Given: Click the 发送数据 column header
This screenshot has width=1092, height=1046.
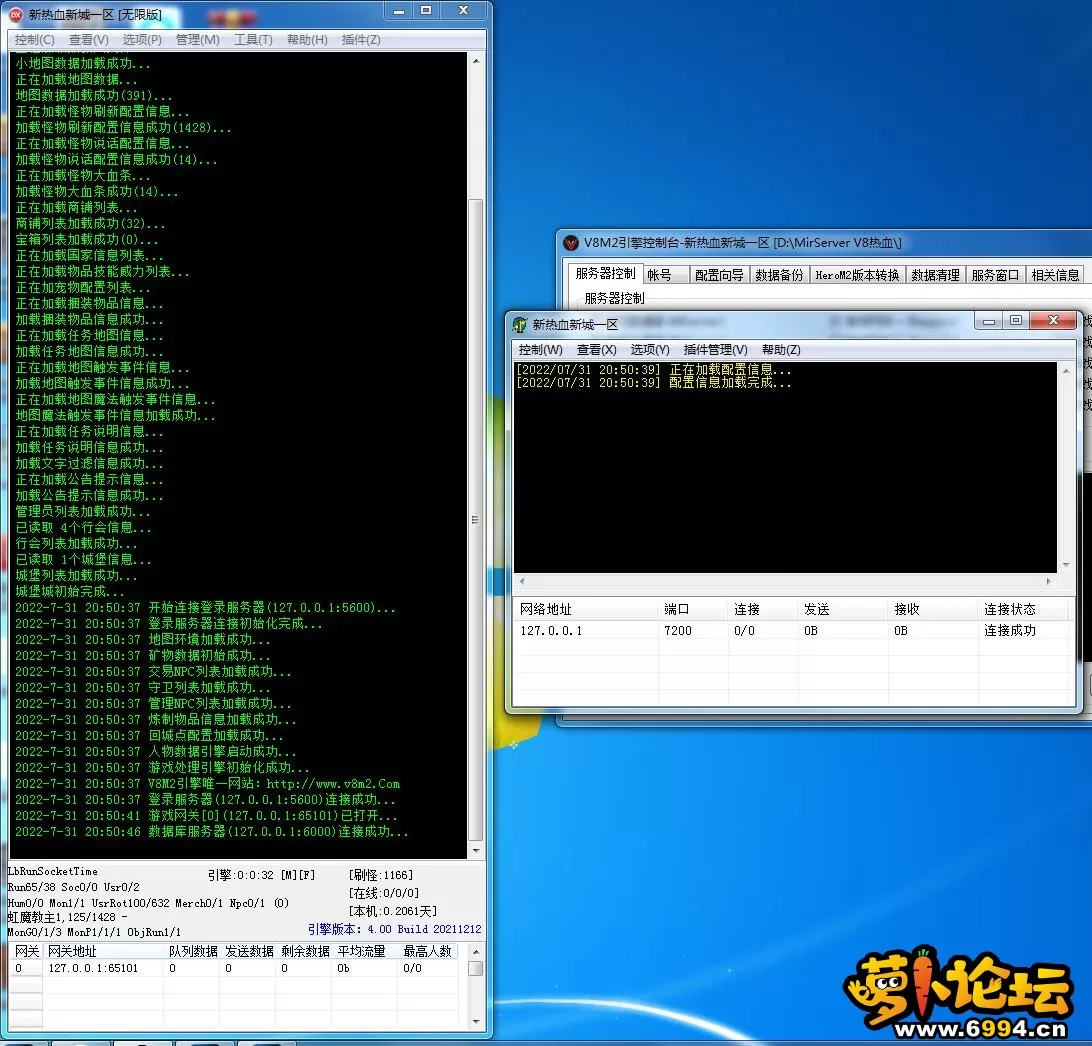Looking at the screenshot, I should tap(248, 951).
